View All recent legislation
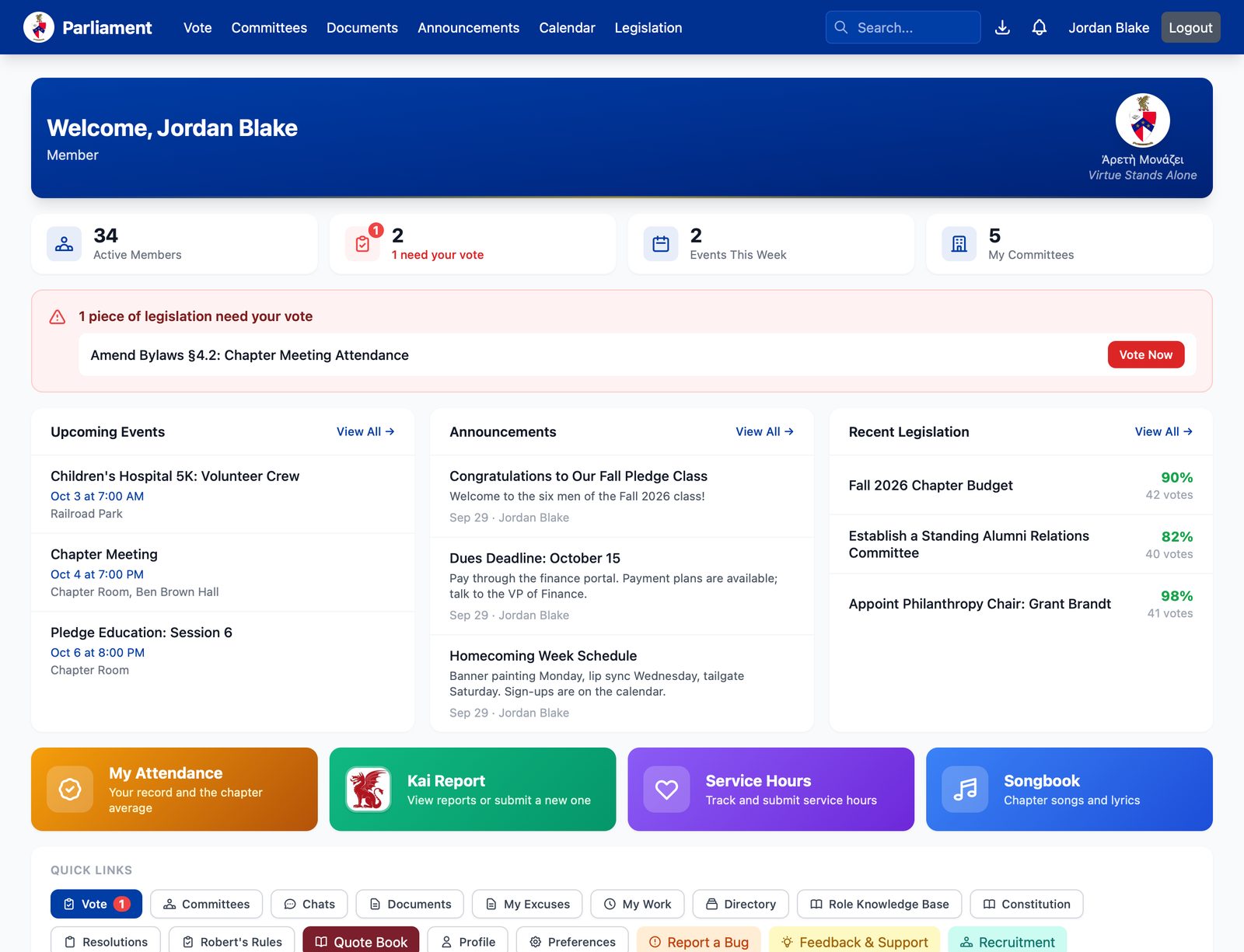Image resolution: width=1244 pixels, height=952 pixels. [x=1164, y=431]
